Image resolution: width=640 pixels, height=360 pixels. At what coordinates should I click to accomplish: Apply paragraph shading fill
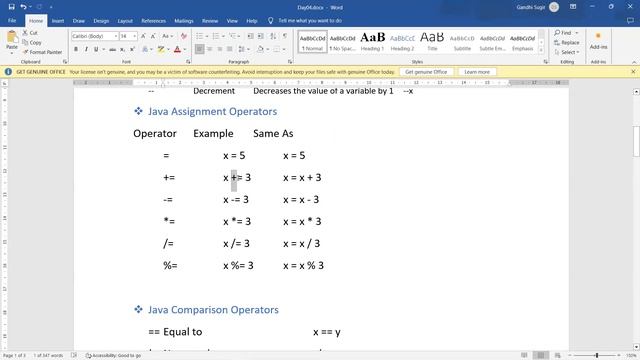pos(260,49)
